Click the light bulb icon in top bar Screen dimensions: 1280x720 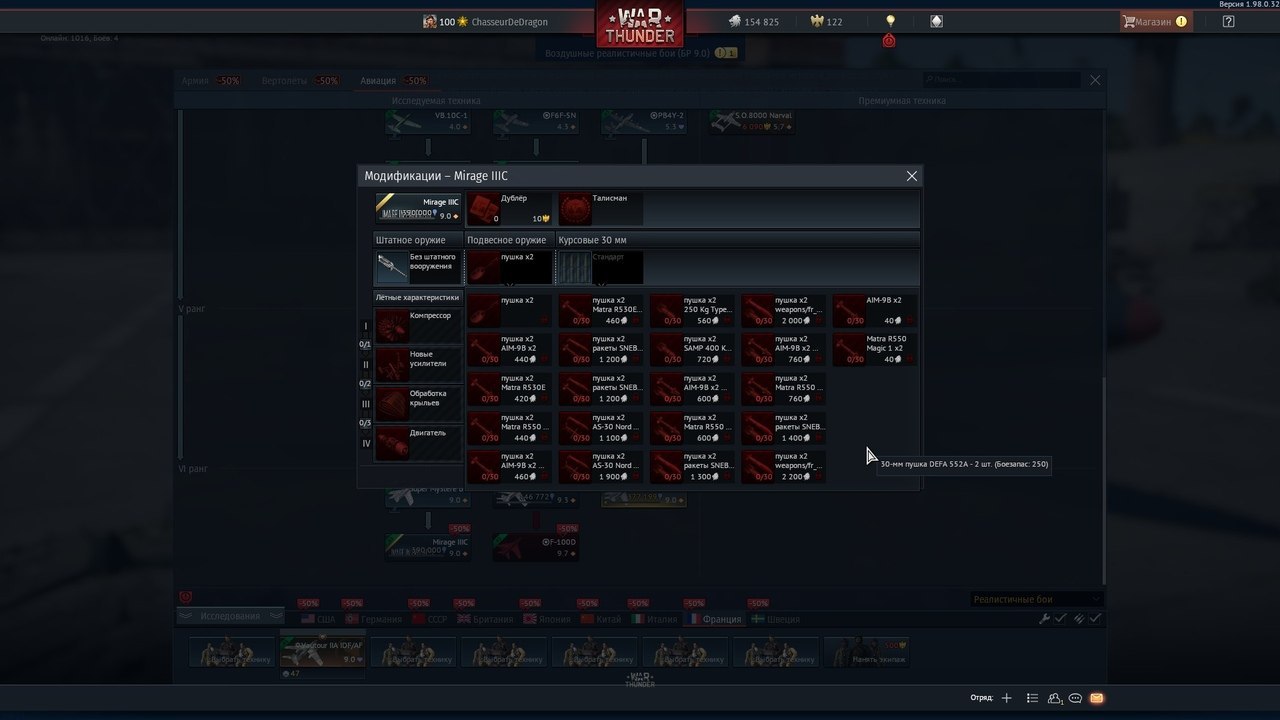click(x=890, y=21)
